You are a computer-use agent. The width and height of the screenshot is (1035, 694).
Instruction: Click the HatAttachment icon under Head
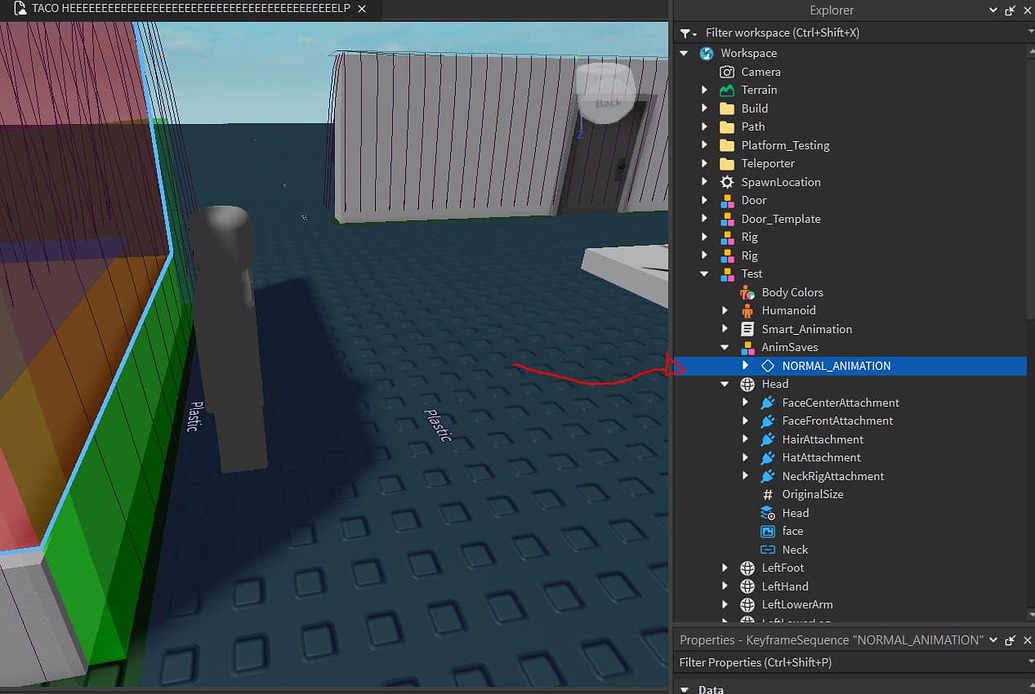766,457
